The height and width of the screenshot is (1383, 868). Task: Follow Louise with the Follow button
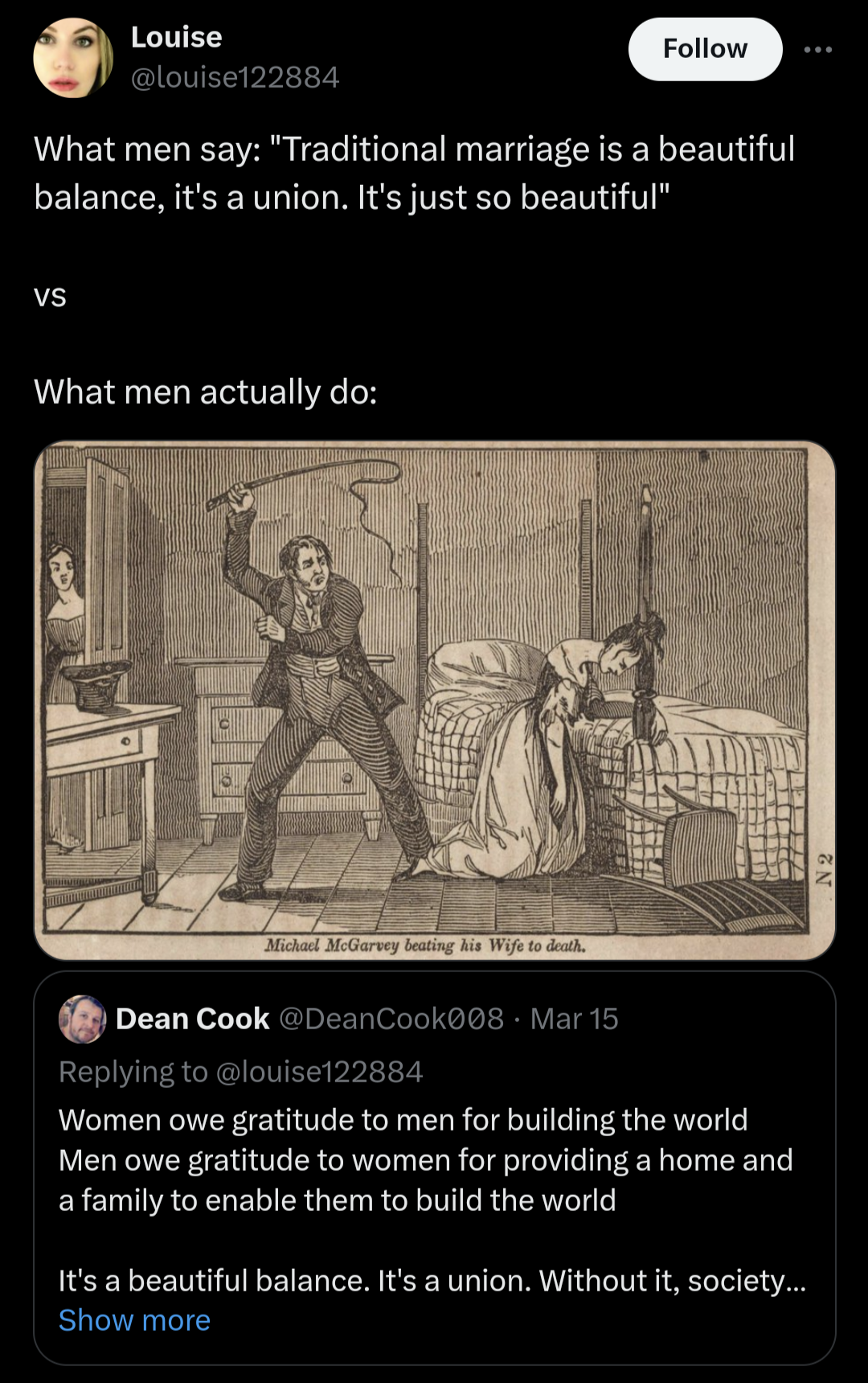point(705,49)
